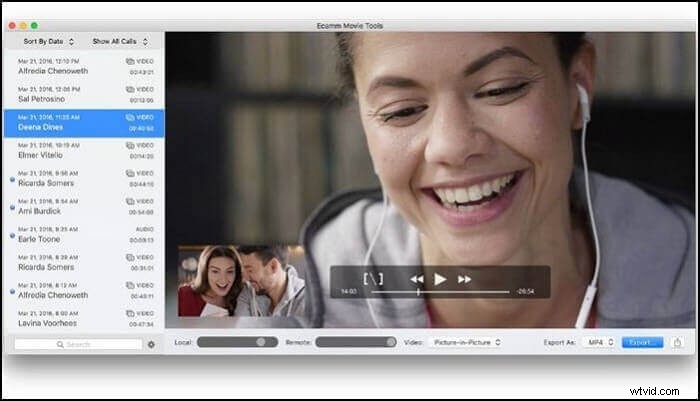700x401 pixels.
Task: Click the unread blue dot beside Ami Burdick
Action: 12,207
